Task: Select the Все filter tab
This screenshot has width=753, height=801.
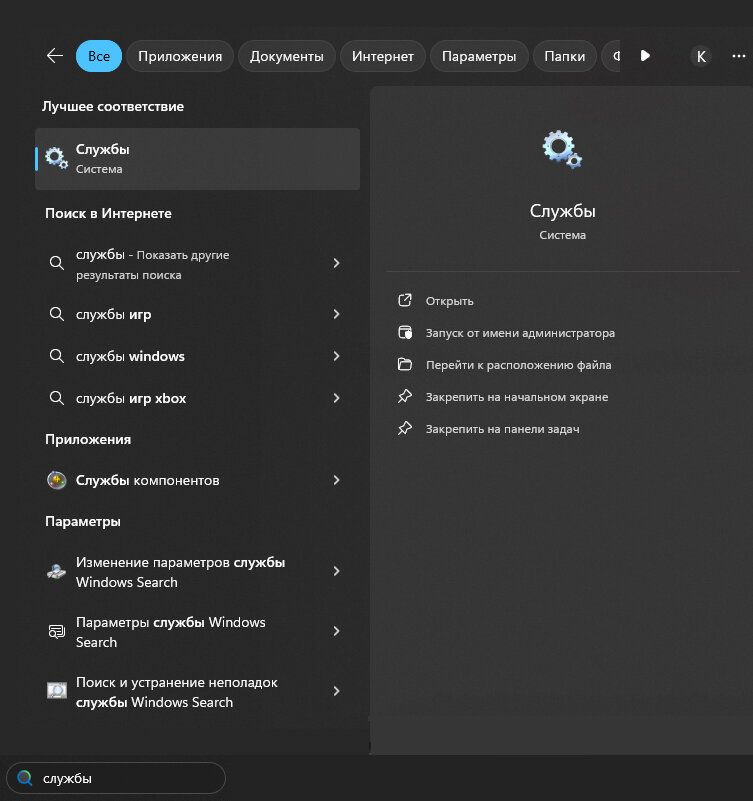Action: 99,56
